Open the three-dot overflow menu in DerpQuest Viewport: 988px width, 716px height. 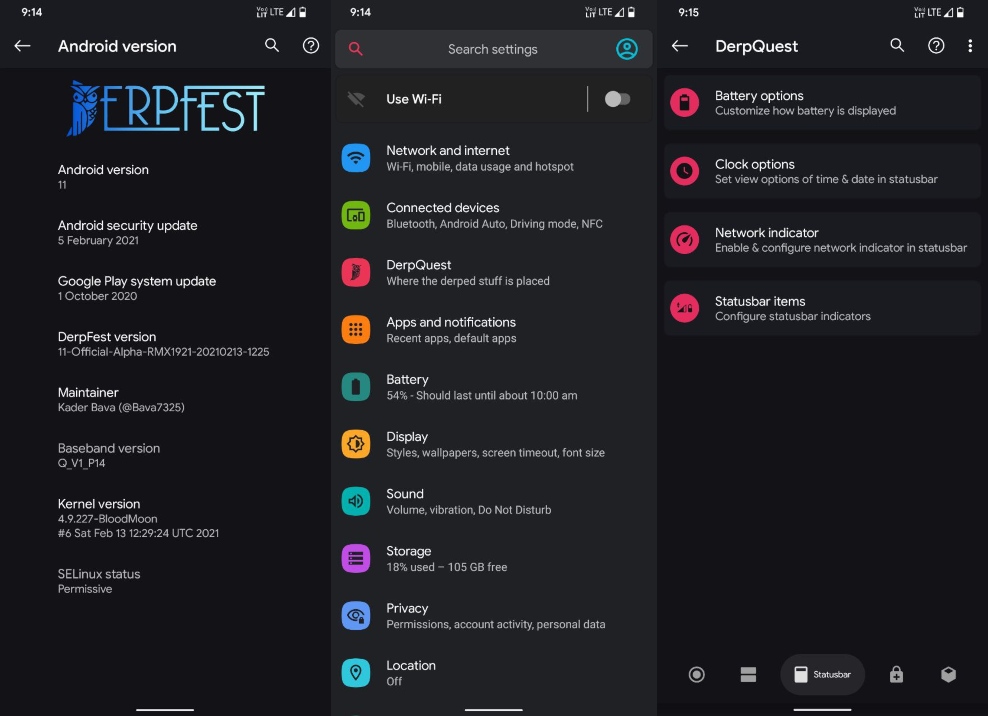[970, 45]
